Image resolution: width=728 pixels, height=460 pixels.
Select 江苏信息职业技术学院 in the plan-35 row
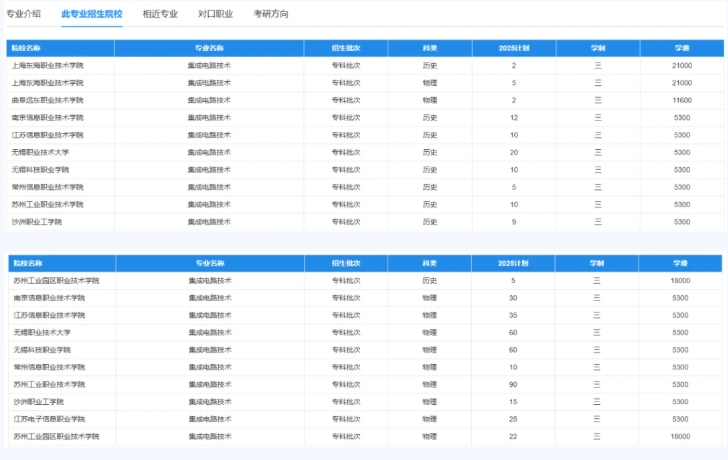coord(49,315)
